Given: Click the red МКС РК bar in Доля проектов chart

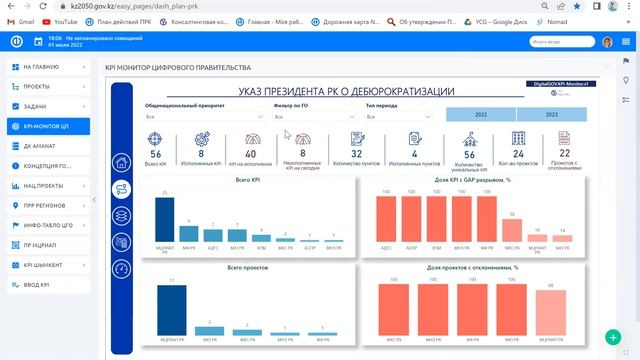Looking at the screenshot, I should coord(394,310).
